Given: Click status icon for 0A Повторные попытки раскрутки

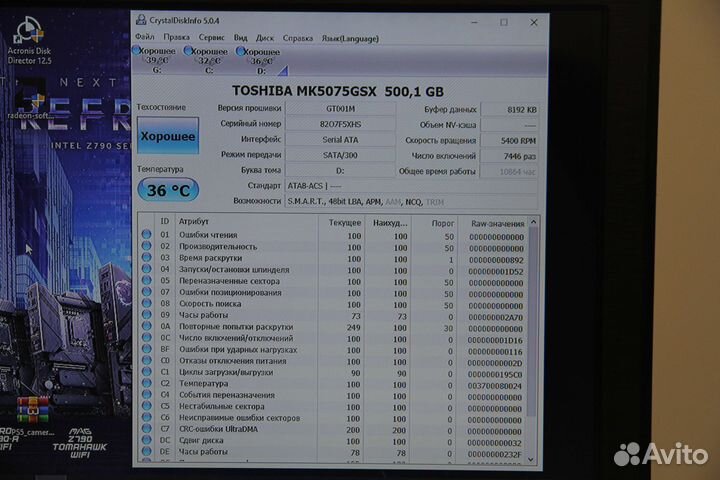Looking at the screenshot, I should 146,326.
